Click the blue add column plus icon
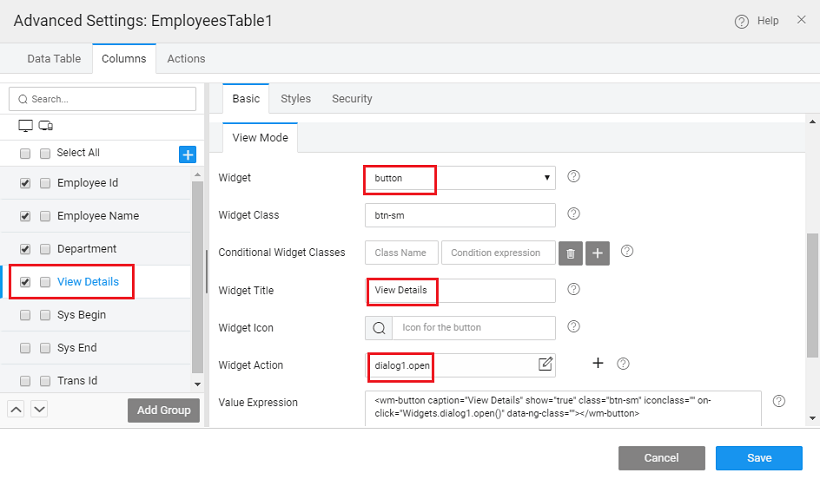 pos(187,154)
